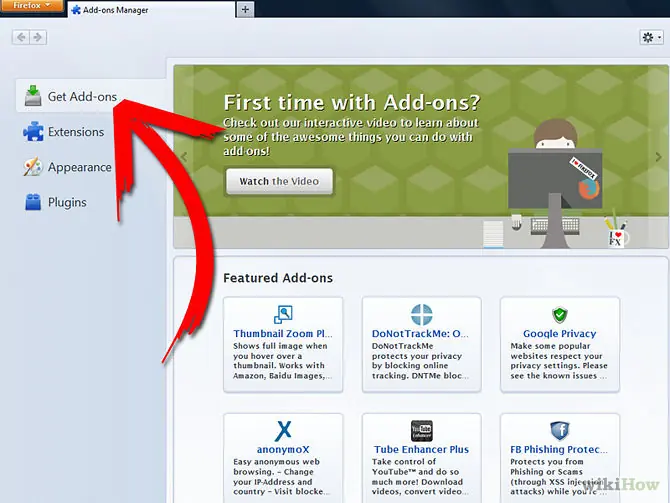Go forward with the right arrow button
670x503 pixels.
pos(38,38)
